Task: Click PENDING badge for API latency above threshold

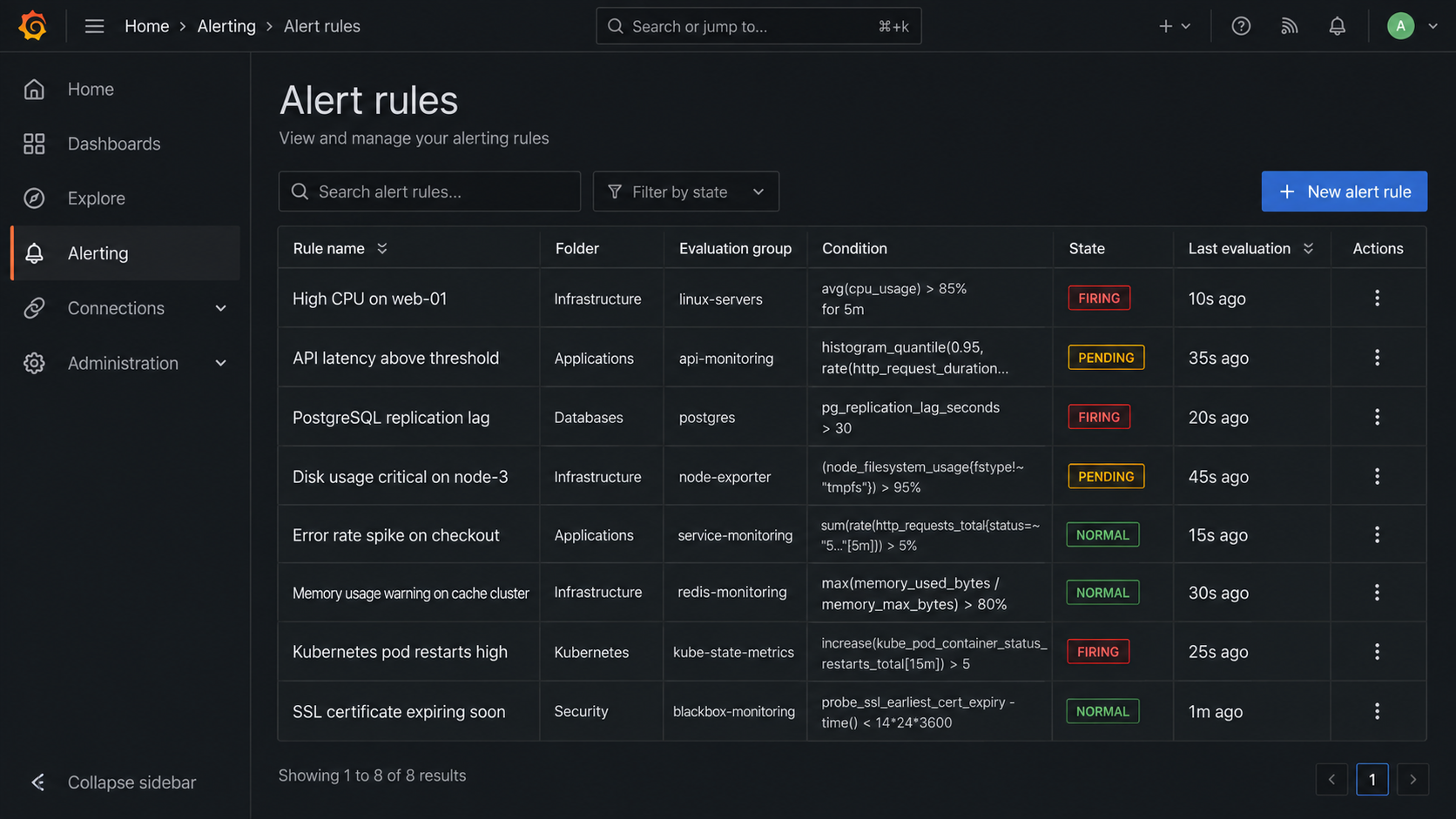Action: click(1106, 358)
